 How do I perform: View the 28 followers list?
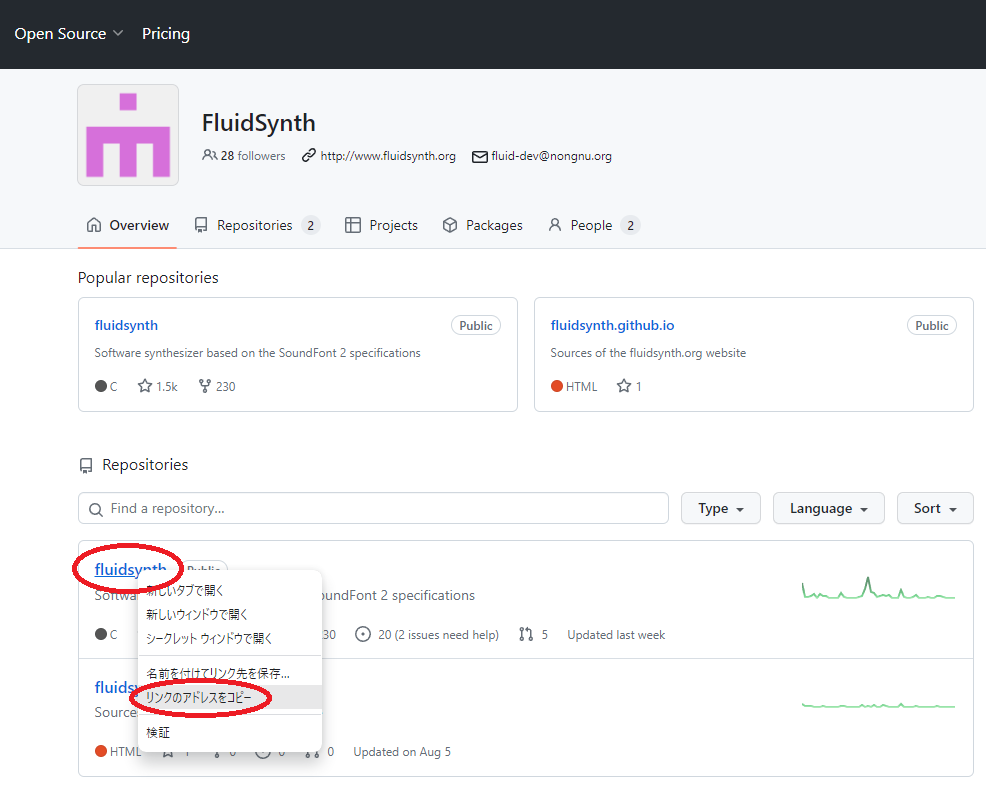click(x=243, y=155)
